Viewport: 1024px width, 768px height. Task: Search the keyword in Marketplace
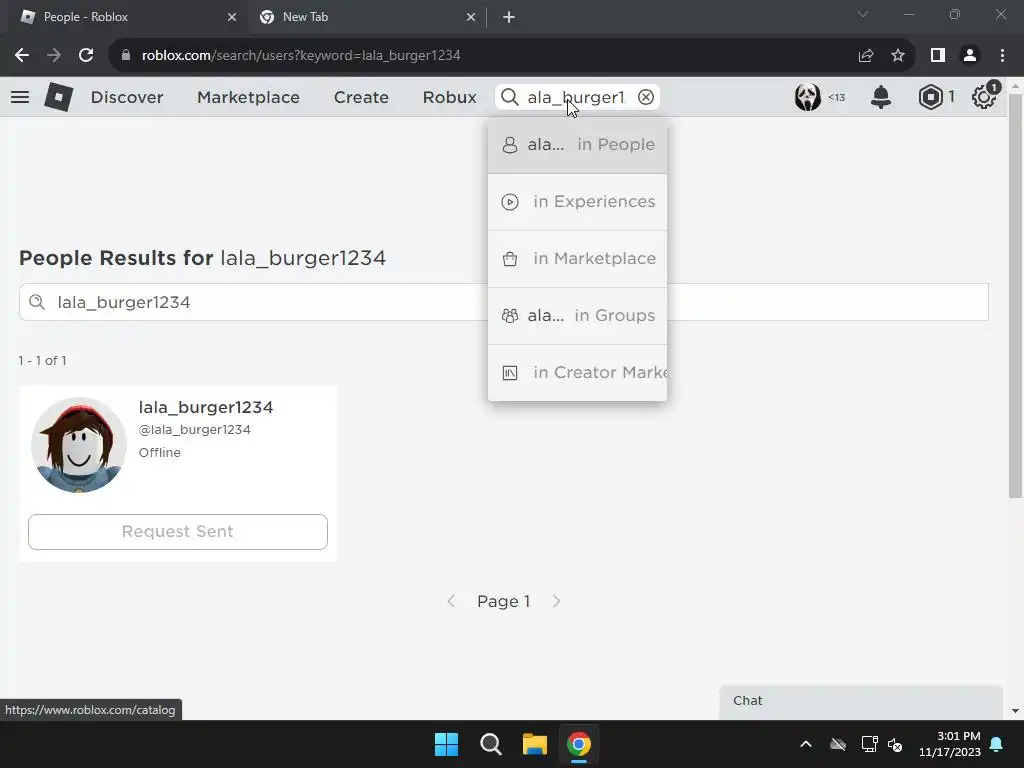577,259
